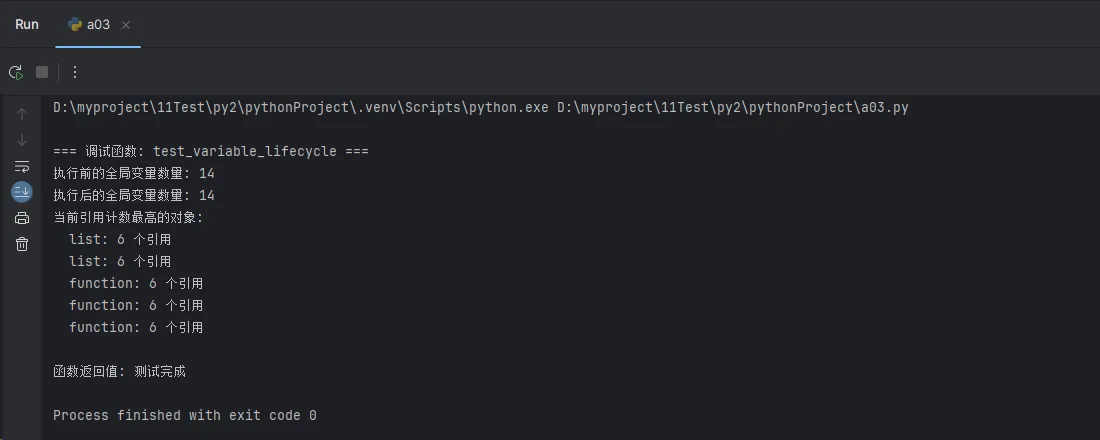Click the 'Process finished with exit code 0' line
Viewport: 1100px width, 440px height.
click(185, 415)
